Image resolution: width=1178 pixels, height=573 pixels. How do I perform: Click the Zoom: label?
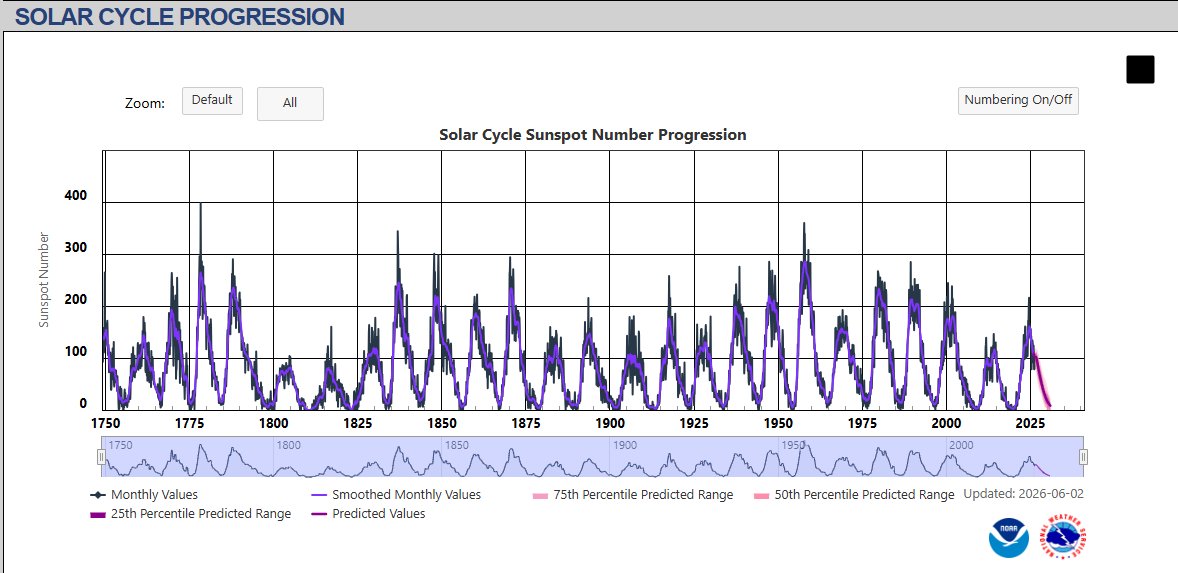click(145, 104)
